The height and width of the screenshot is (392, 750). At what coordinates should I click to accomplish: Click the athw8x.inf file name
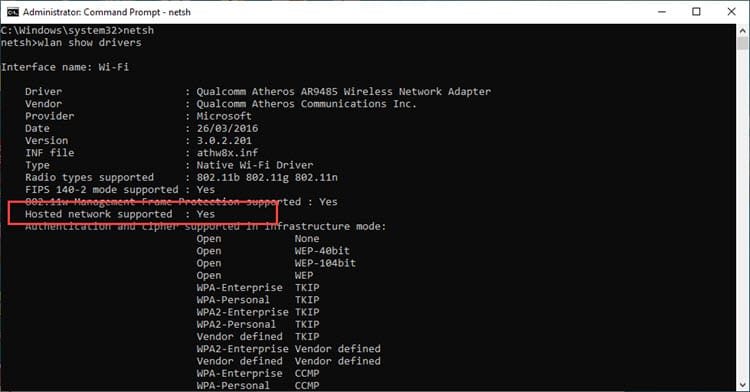227,152
